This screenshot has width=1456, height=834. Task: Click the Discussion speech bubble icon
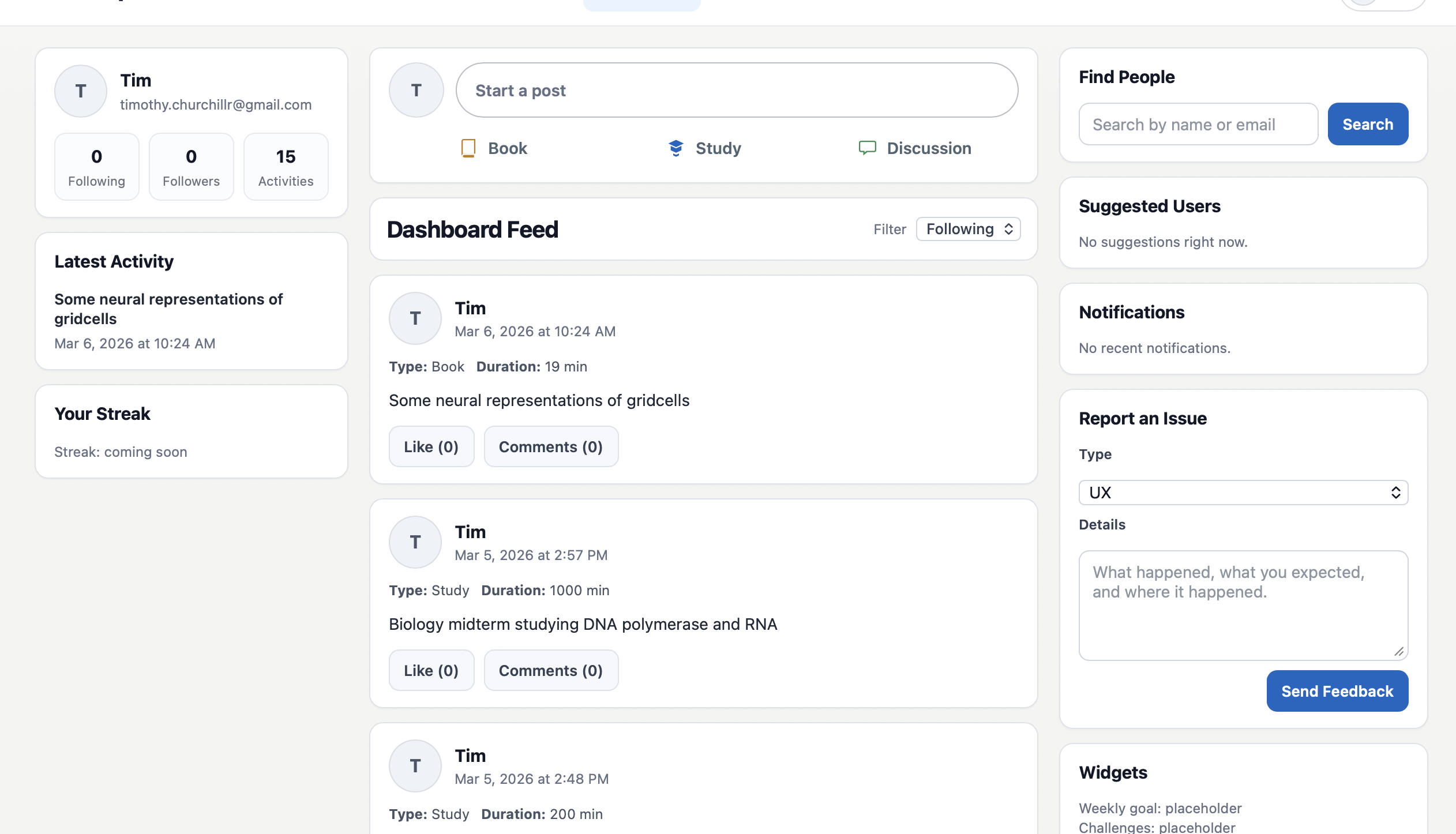point(867,148)
